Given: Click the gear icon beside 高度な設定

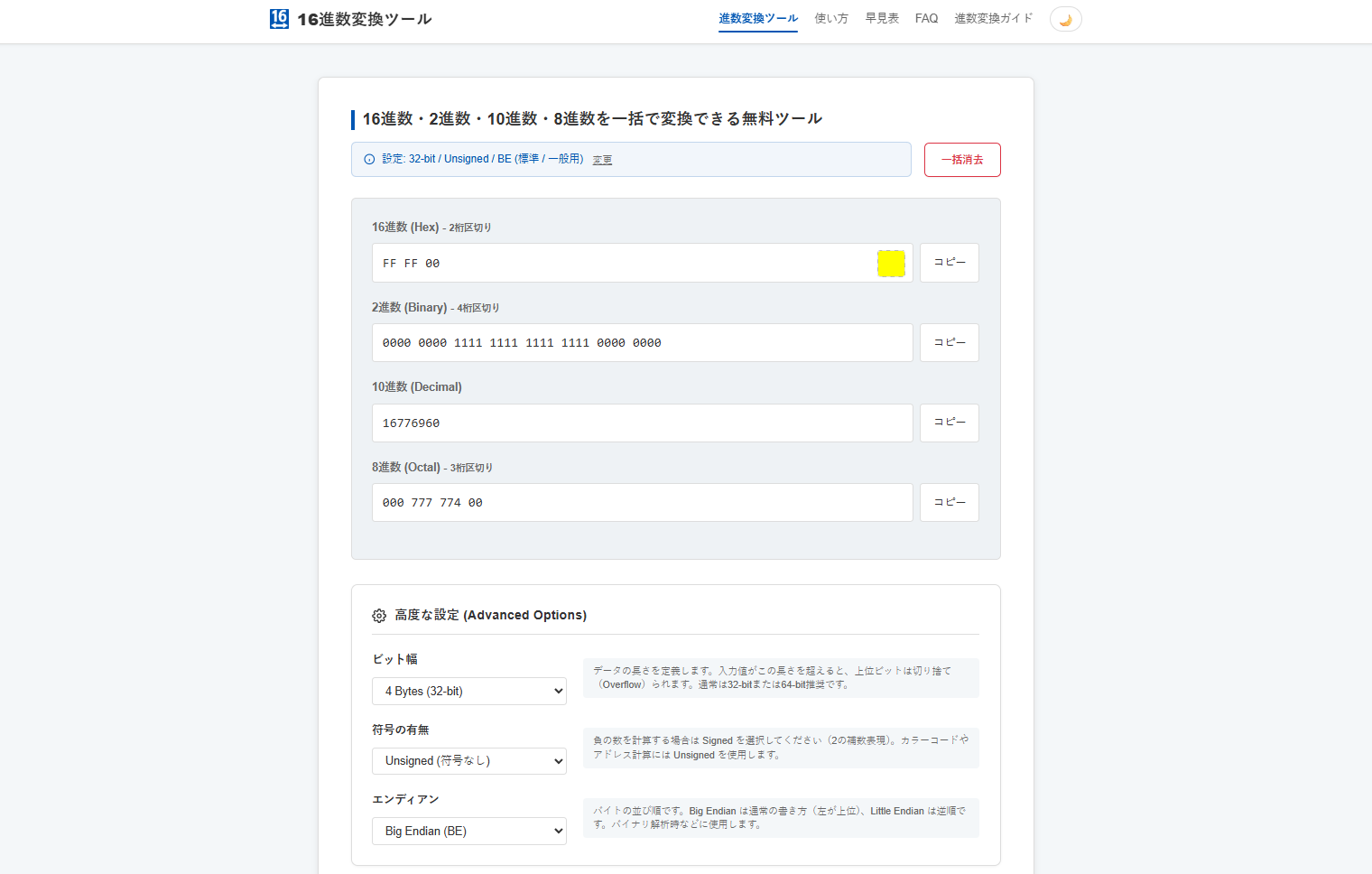Looking at the screenshot, I should (x=378, y=615).
